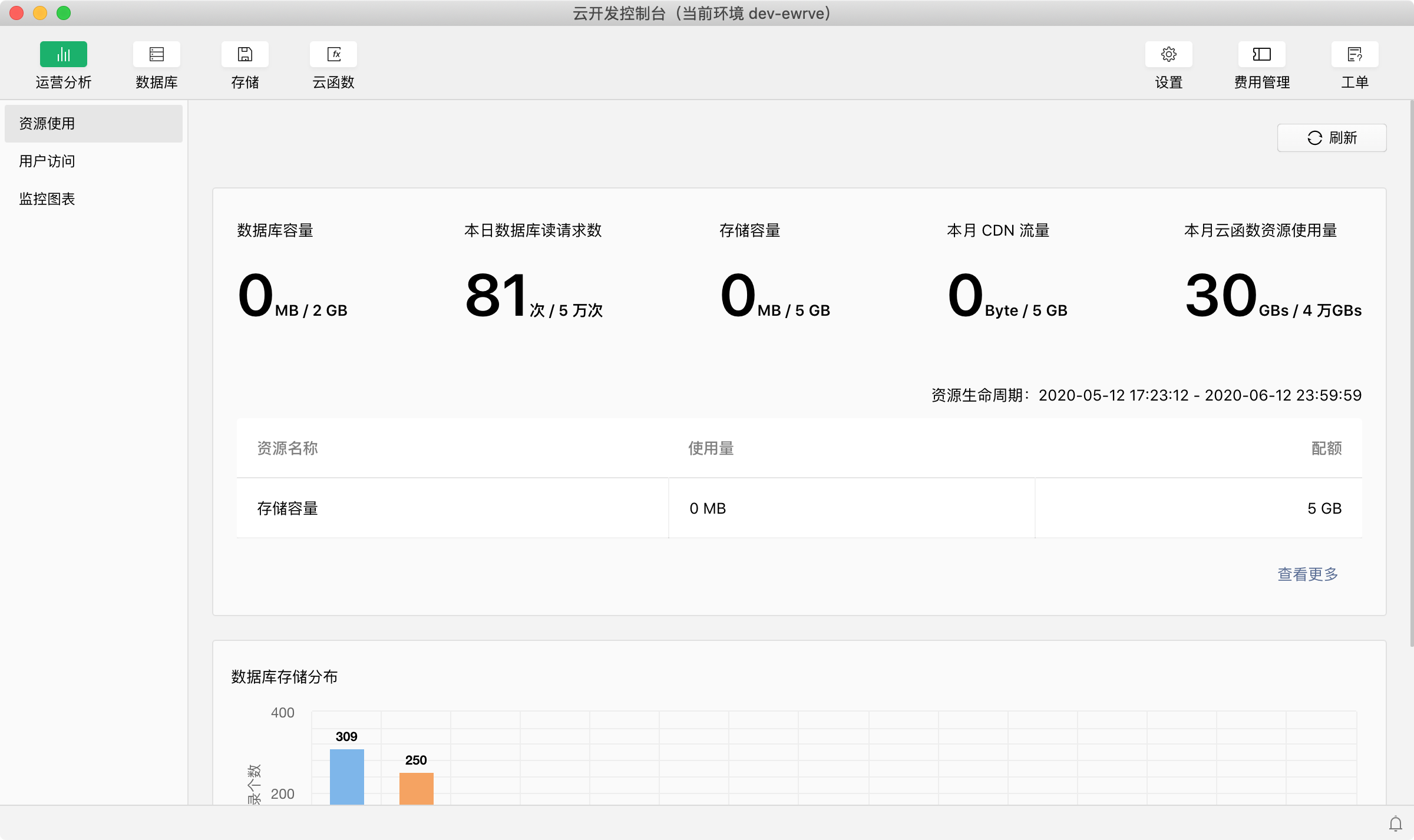Open the 数据库 database icon
1414x840 pixels.
[x=157, y=55]
